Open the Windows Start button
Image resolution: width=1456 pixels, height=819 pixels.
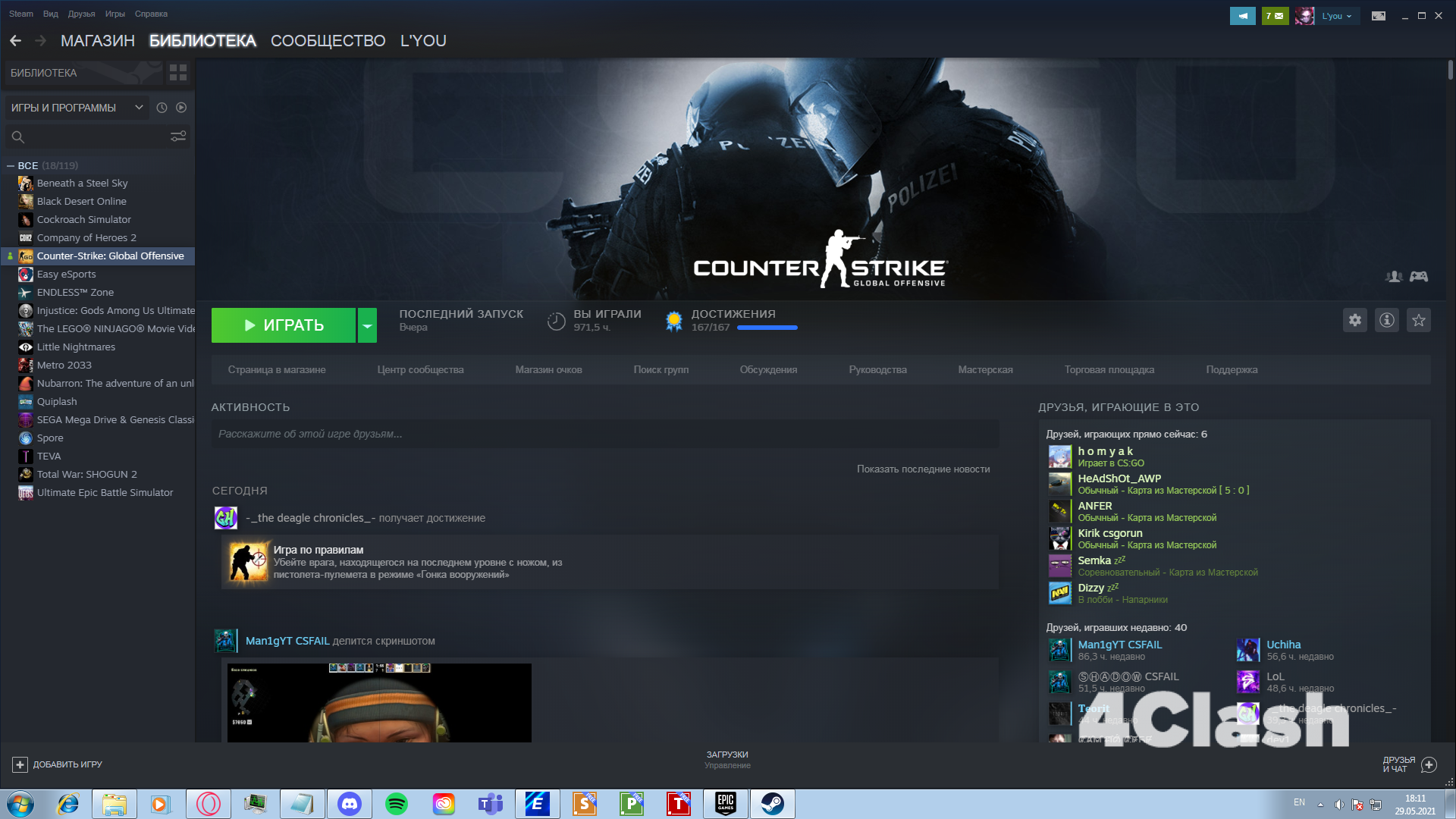20,804
